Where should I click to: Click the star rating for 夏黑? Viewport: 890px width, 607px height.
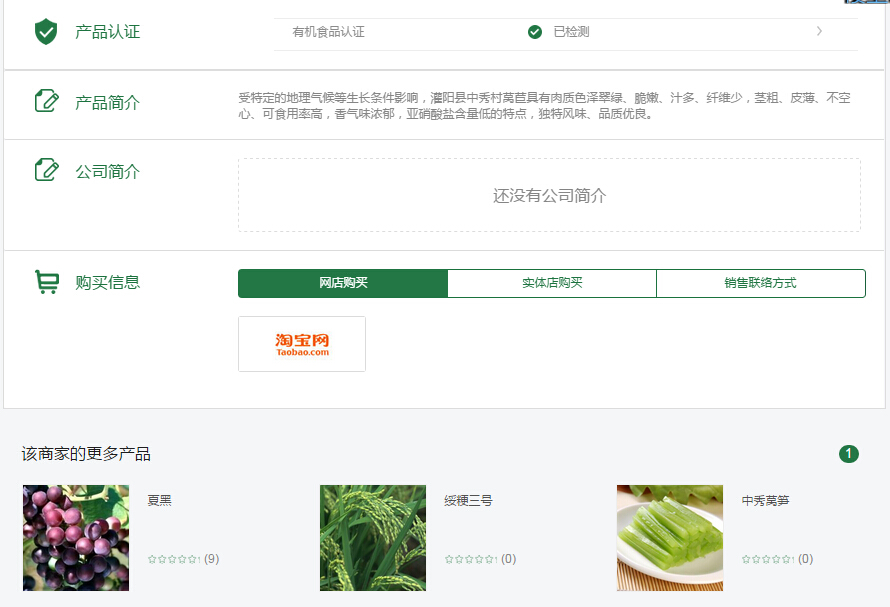click(x=174, y=559)
